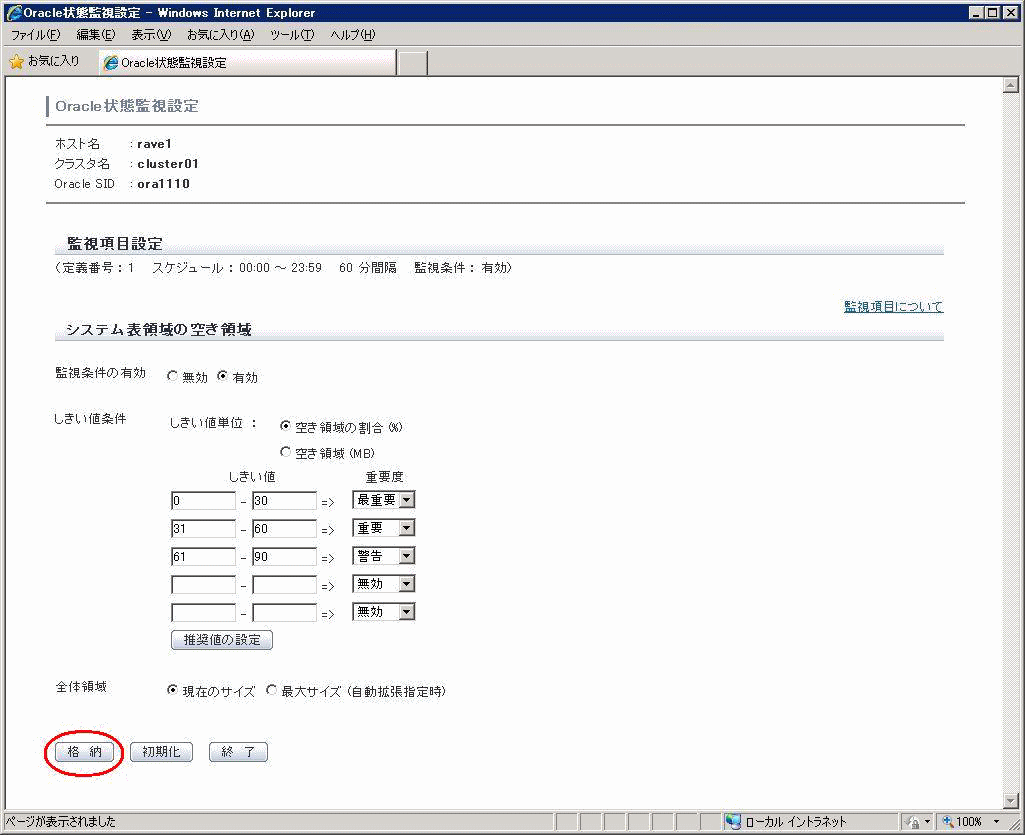Open the ファイル(F) menu
This screenshot has width=1025, height=835.
pyautogui.click(x=36, y=35)
